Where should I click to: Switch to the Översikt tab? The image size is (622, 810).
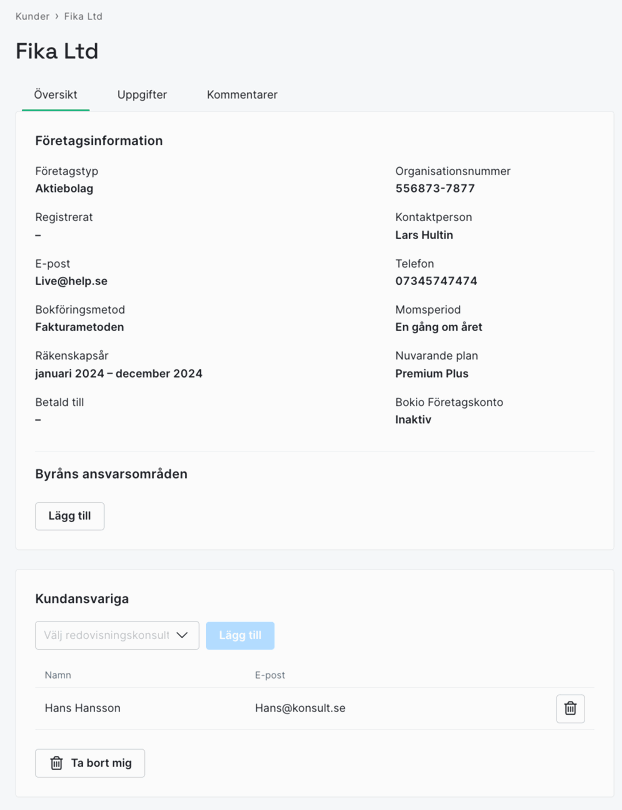[x=55, y=94]
